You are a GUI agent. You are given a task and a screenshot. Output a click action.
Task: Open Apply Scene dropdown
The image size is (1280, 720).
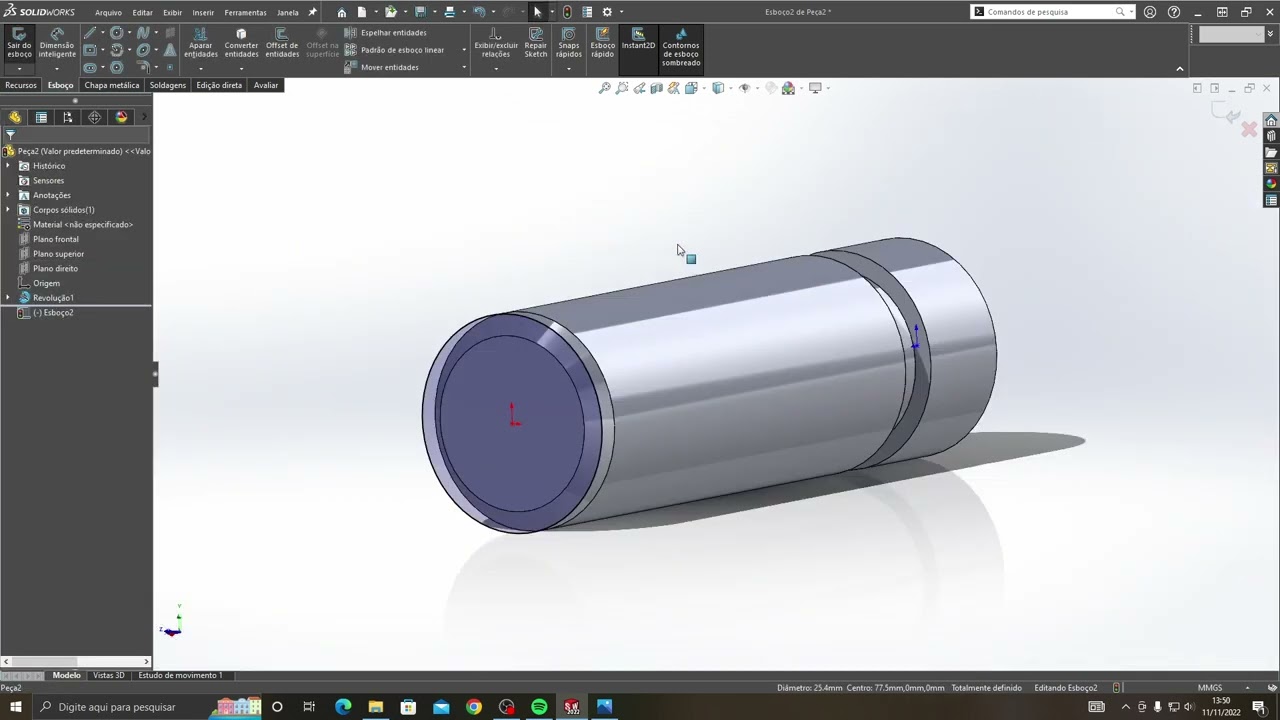(x=788, y=88)
